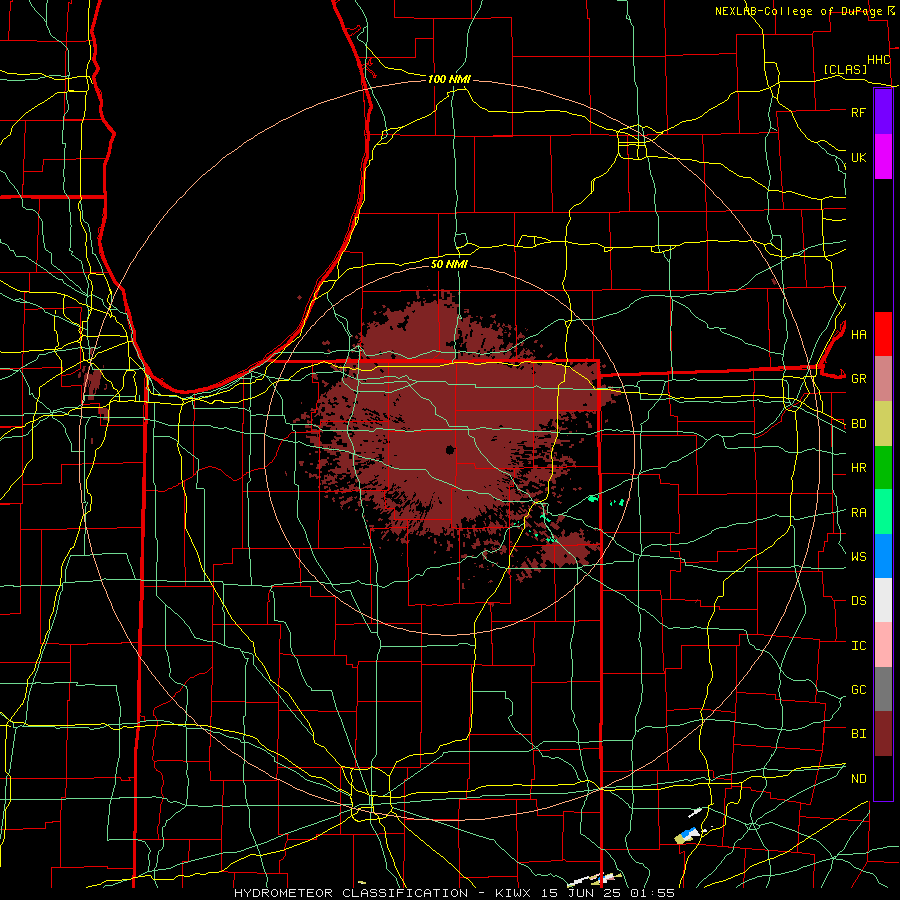The height and width of the screenshot is (900, 900).
Task: Click the BD legend label
Action: tap(858, 424)
